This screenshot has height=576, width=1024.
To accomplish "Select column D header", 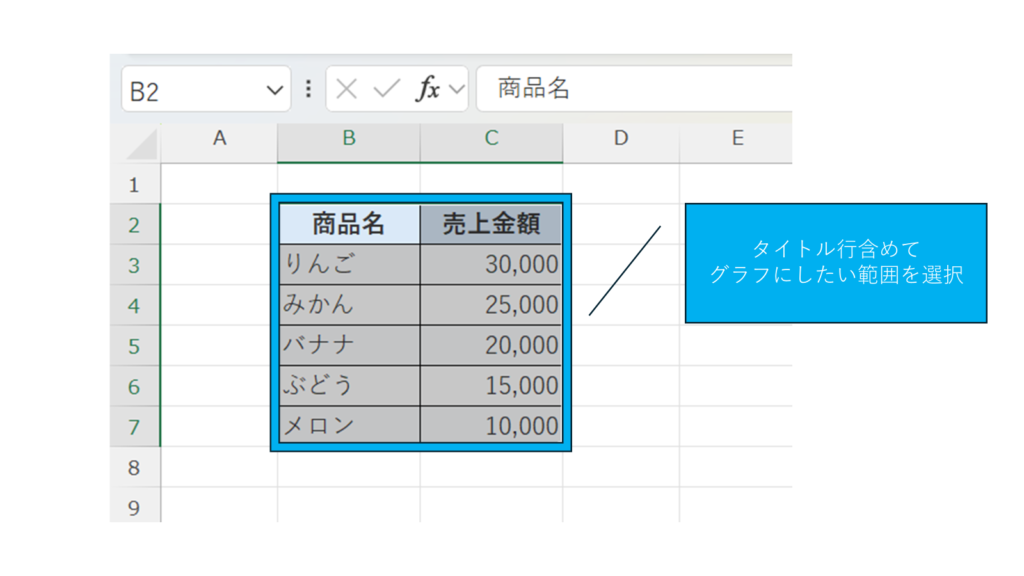I will pyautogui.click(x=620, y=139).
